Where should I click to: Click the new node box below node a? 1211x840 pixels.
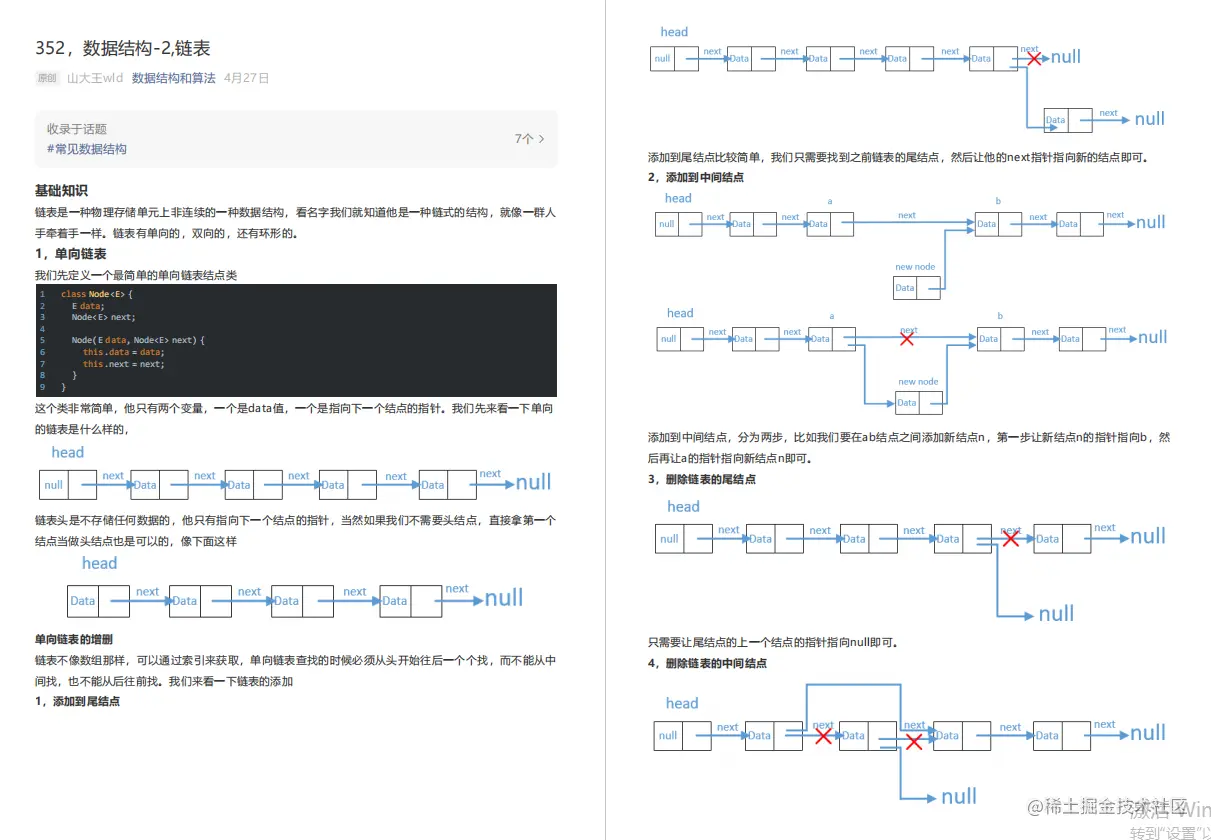916,287
